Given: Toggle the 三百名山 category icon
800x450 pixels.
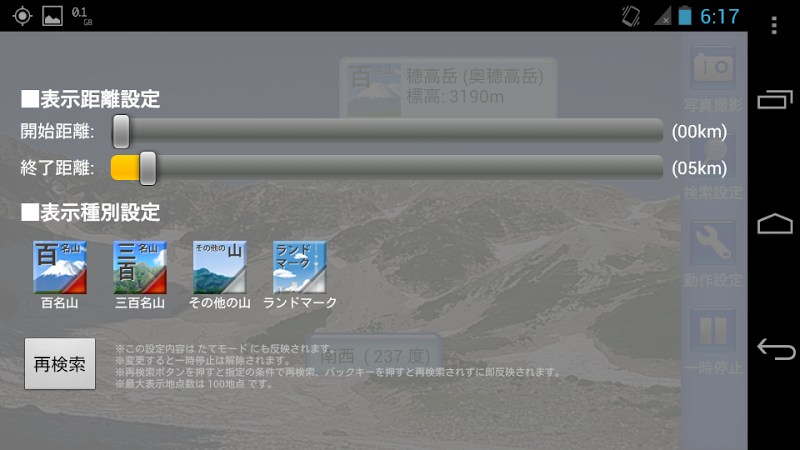Looking at the screenshot, I should [140, 267].
